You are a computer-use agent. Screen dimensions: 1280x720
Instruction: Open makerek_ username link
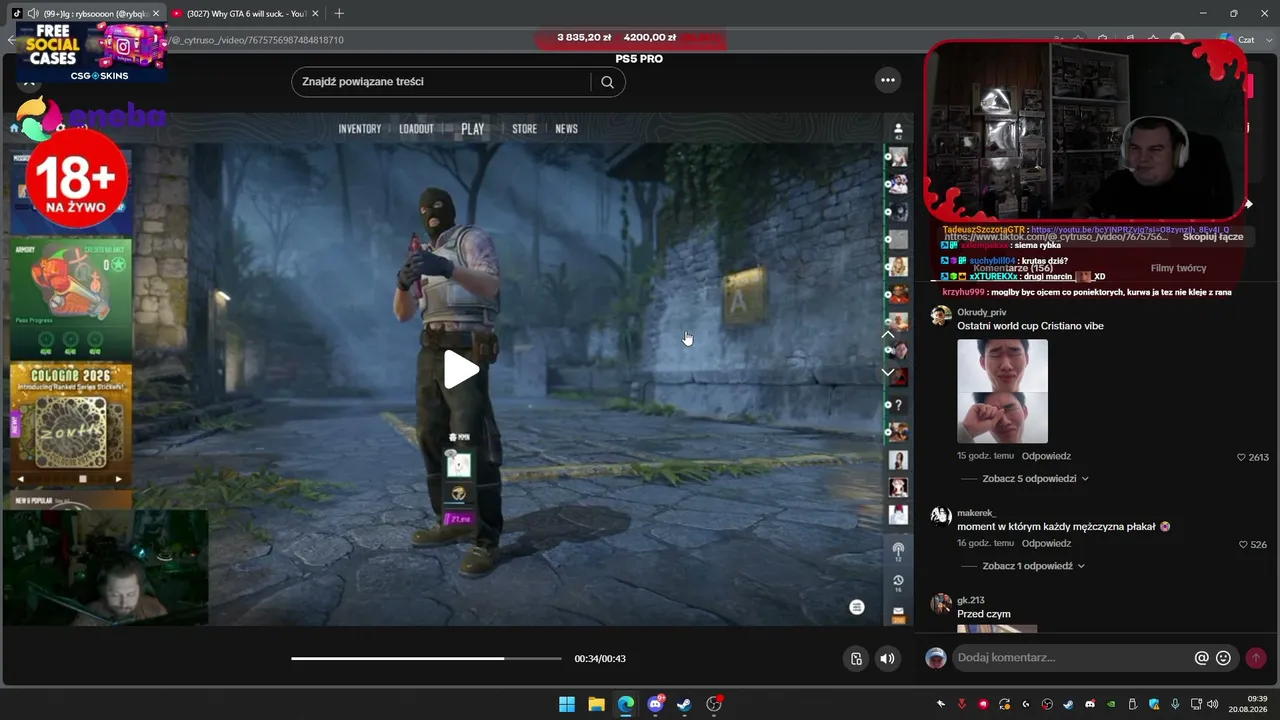pos(976,513)
